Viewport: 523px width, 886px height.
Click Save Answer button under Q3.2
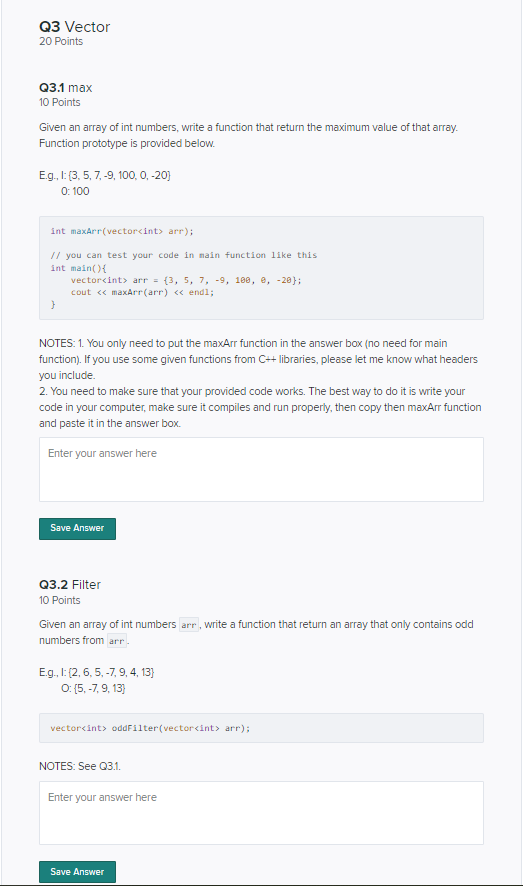77,872
